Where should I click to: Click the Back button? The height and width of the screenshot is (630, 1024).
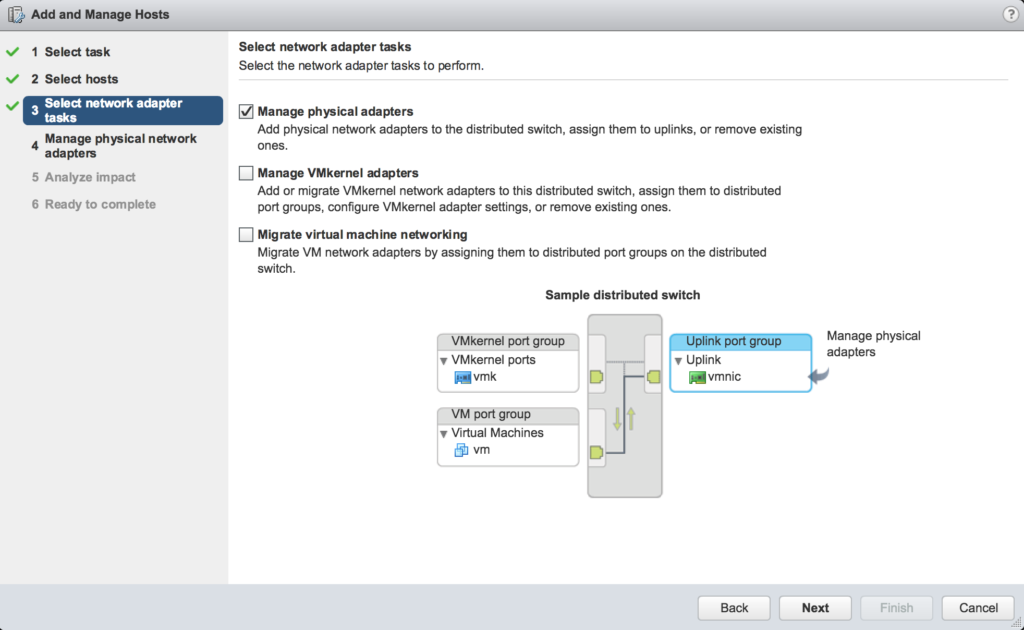coord(734,608)
